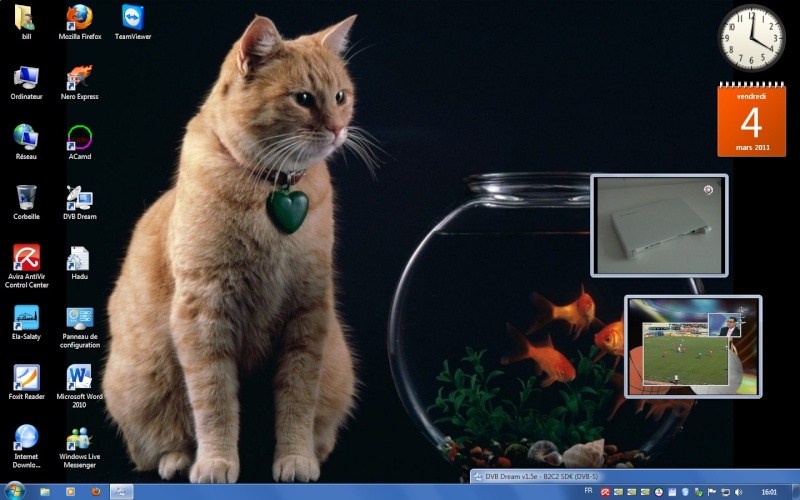
Task: Select the white device picture thumbnail
Action: 659,226
